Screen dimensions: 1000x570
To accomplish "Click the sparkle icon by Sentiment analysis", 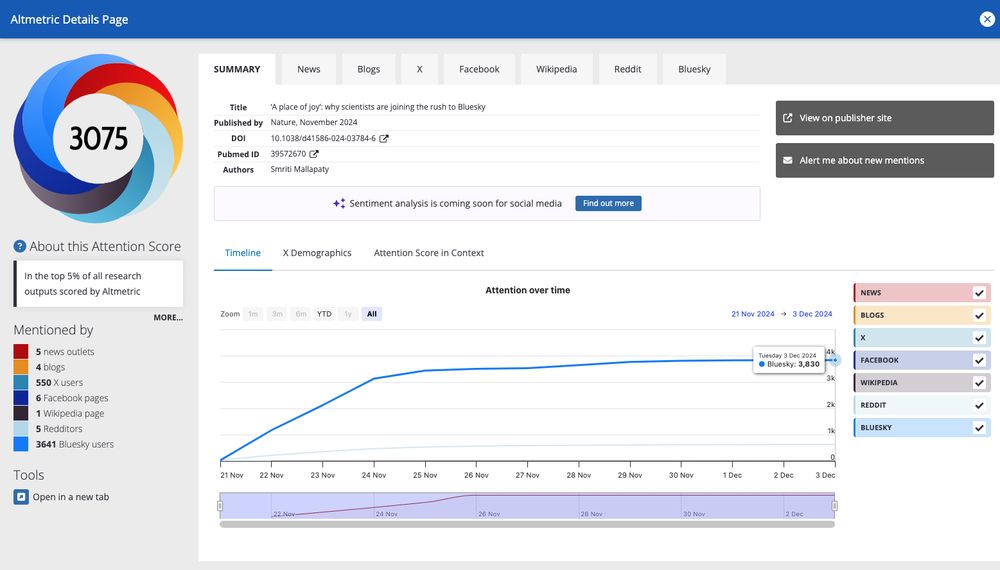I will [x=339, y=203].
